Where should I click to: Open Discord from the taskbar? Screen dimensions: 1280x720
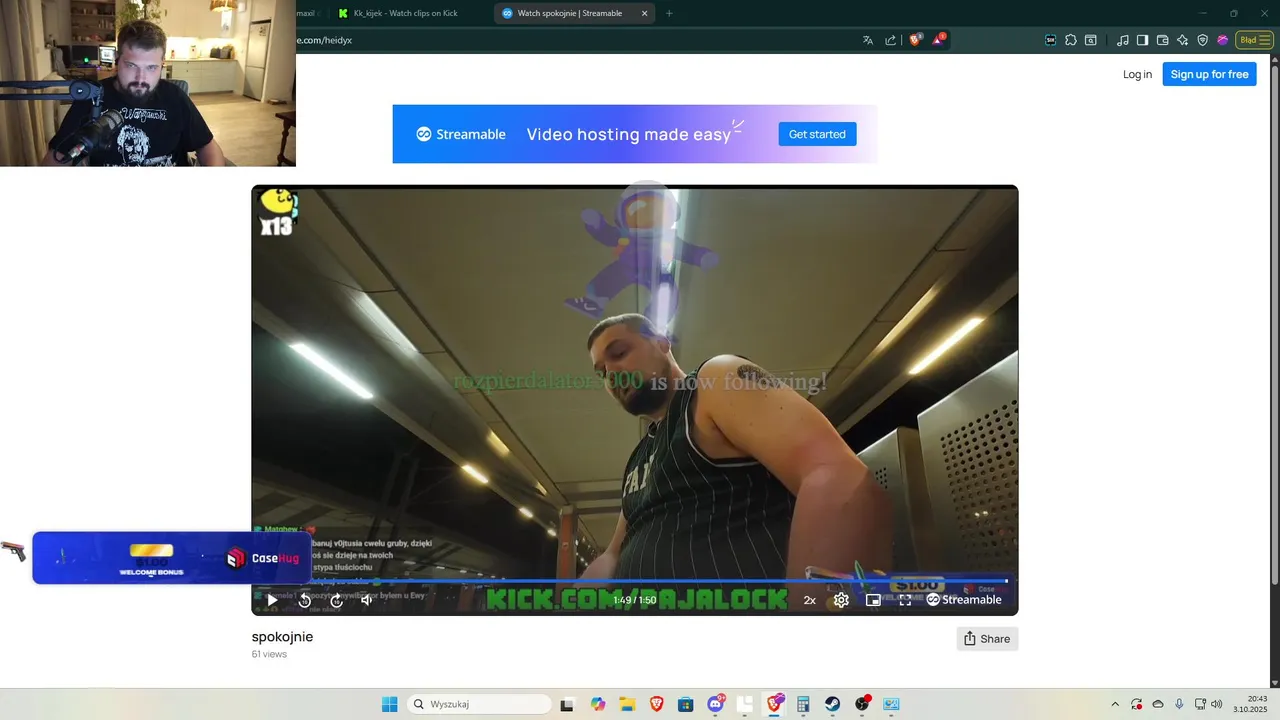point(715,704)
